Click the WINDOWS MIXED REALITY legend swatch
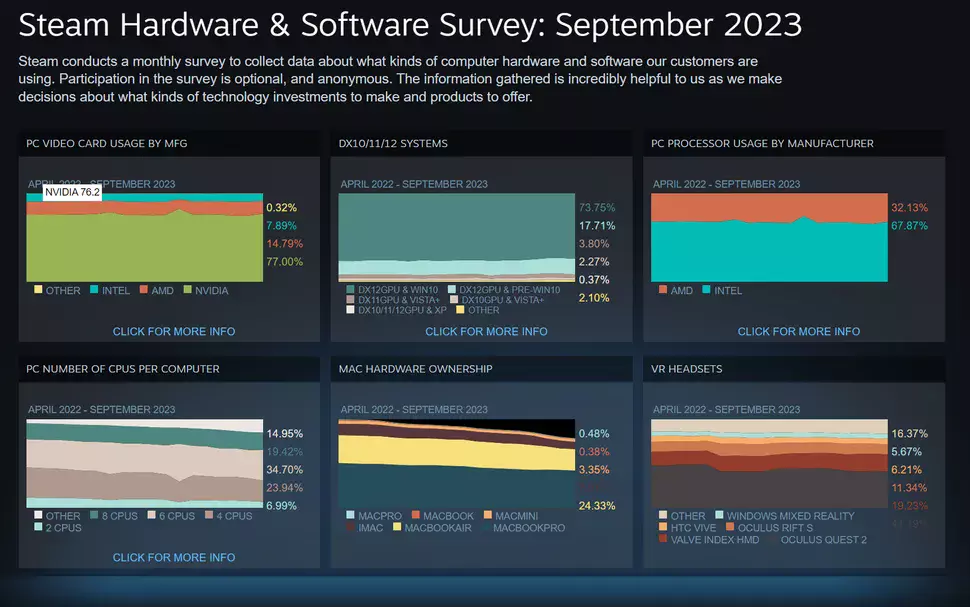The image size is (970, 607). [x=719, y=515]
